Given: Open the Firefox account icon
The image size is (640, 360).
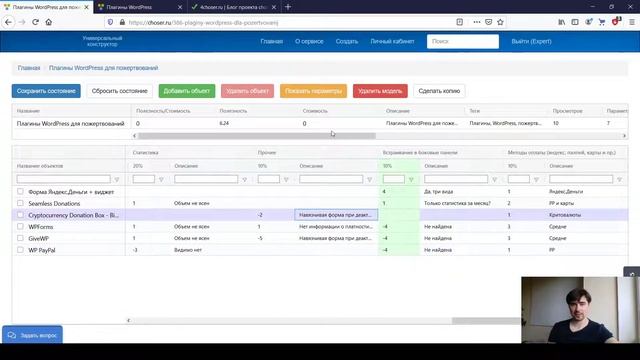Looking at the screenshot, I should click(x=588, y=22).
